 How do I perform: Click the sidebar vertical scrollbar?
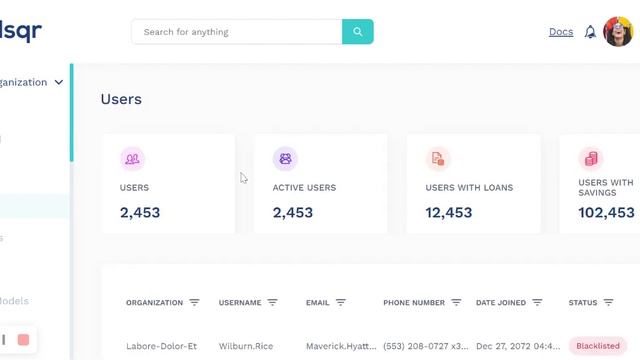coord(71,113)
